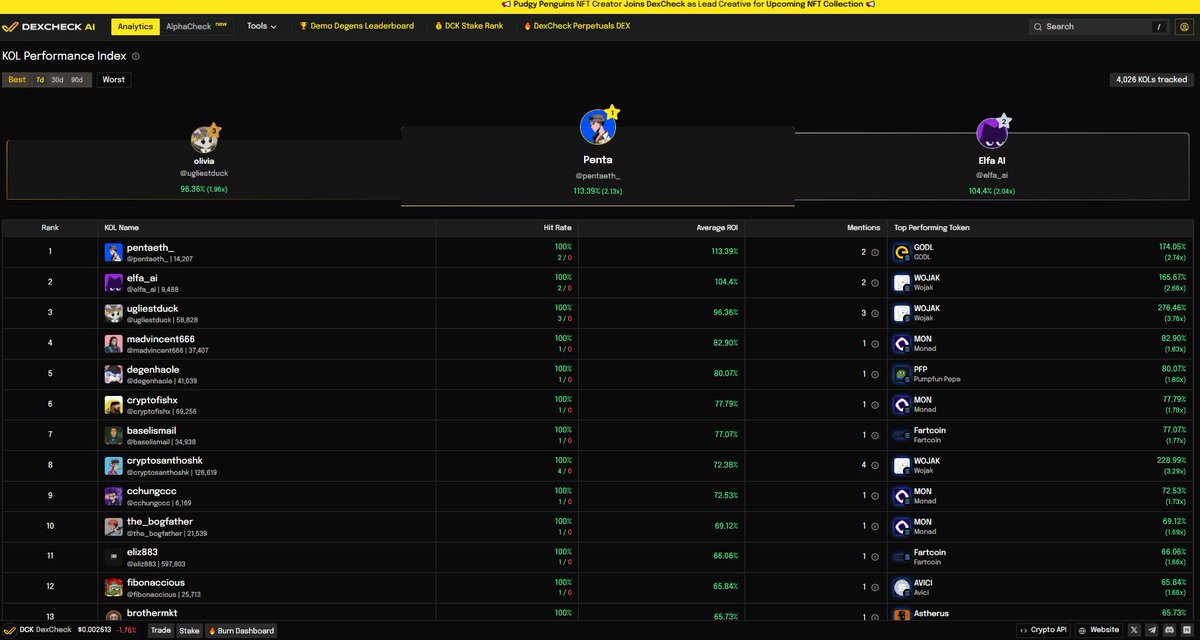
Task: Click the the_bogfather row avatar
Action: coord(113,527)
